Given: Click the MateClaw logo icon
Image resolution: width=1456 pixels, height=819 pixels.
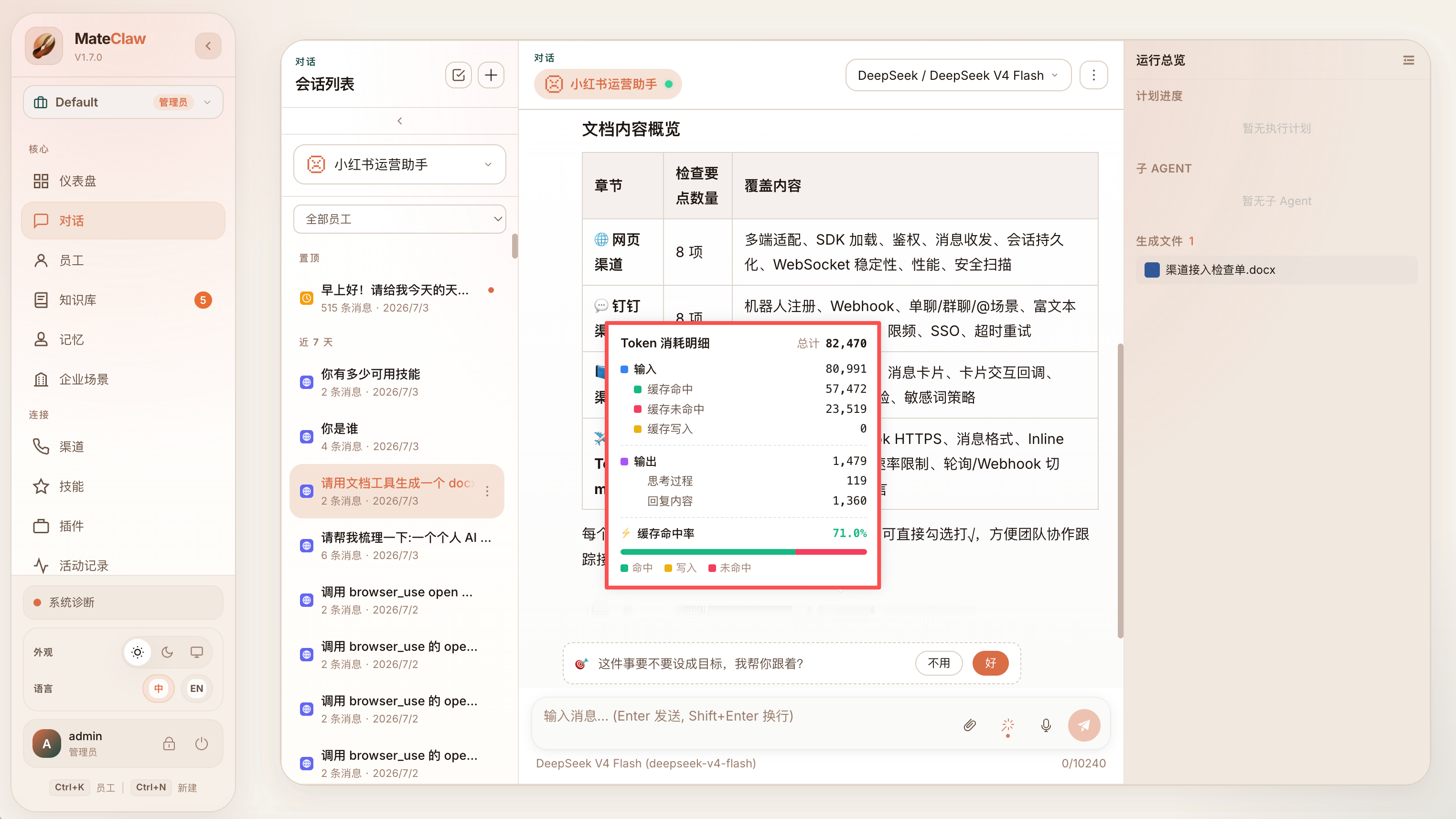Looking at the screenshot, I should click(x=44, y=46).
